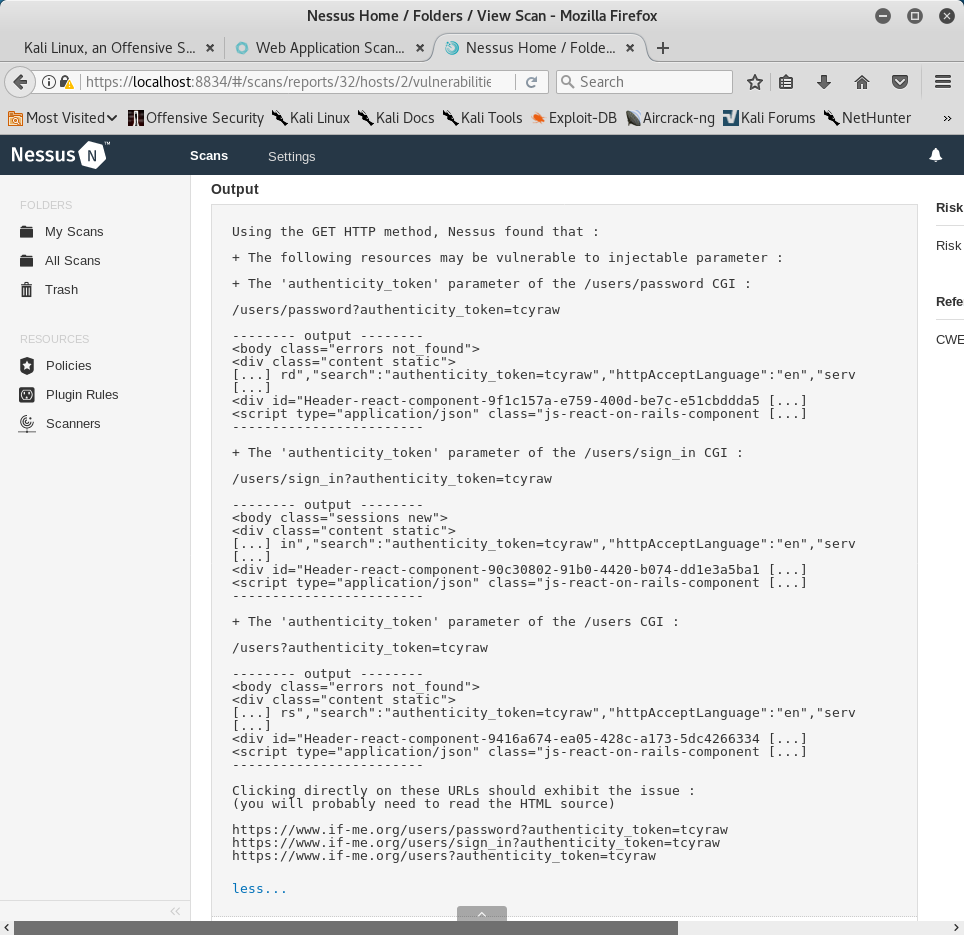964x935 pixels.
Task: Open Nessus Settings menu
Action: click(291, 157)
